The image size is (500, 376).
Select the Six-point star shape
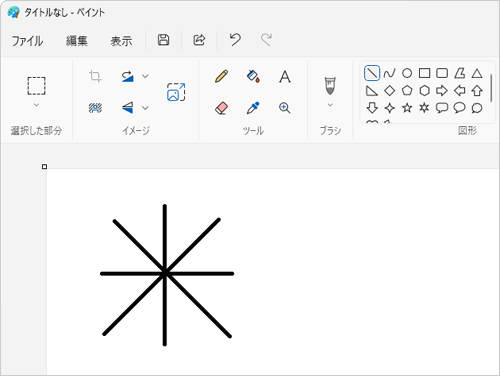424,108
